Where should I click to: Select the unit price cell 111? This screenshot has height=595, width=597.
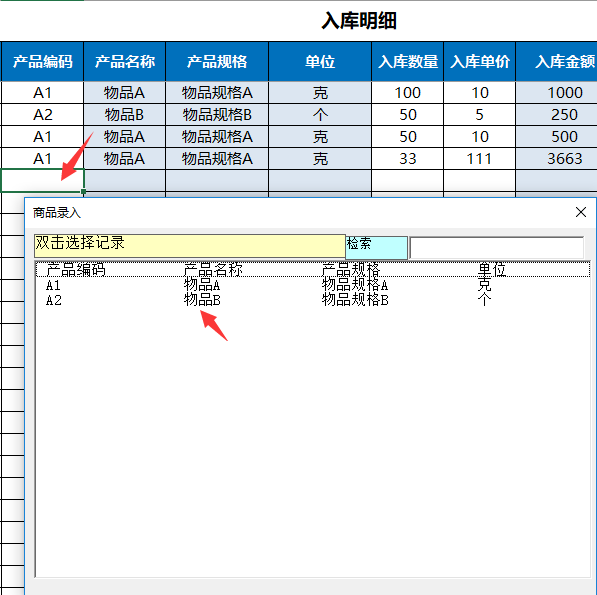479,159
